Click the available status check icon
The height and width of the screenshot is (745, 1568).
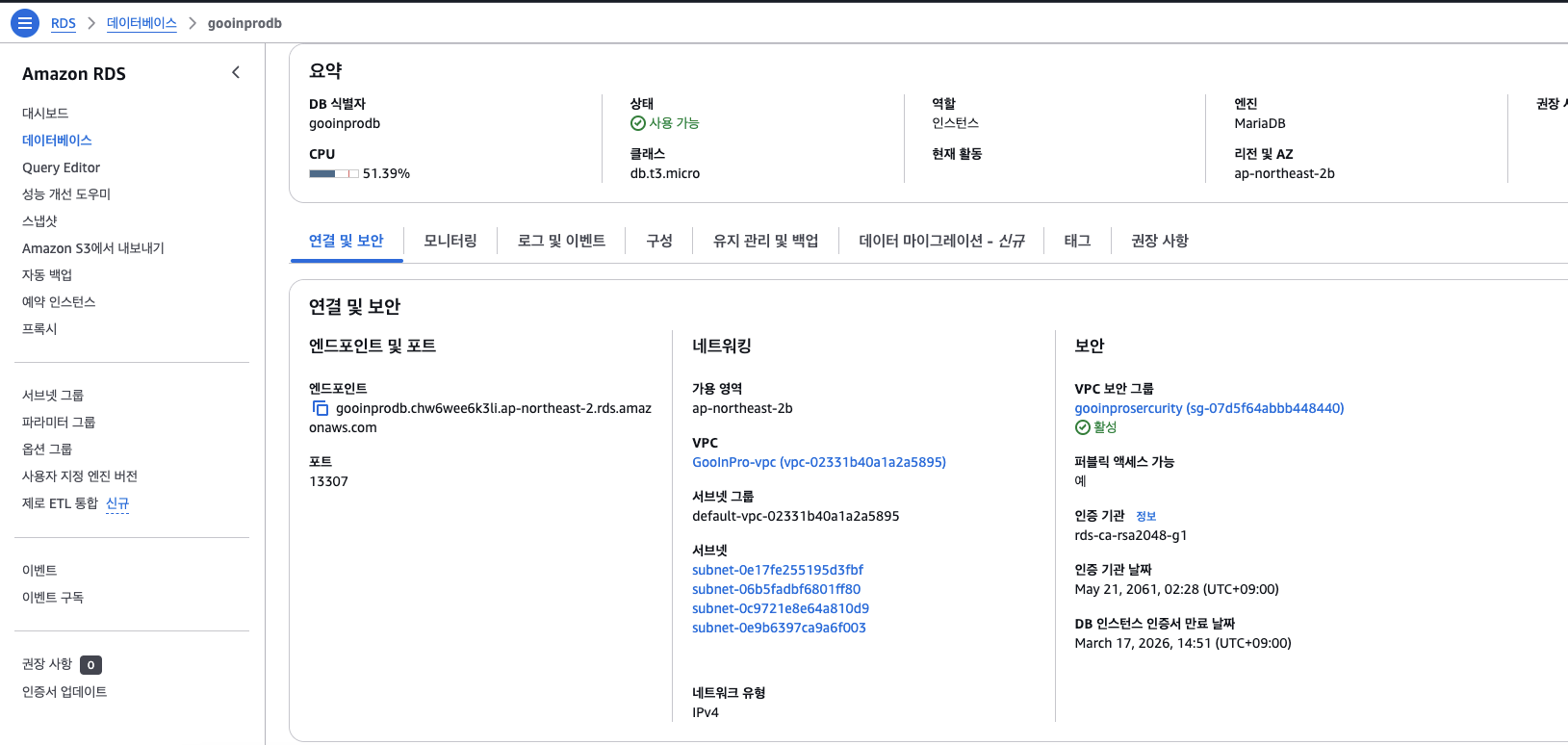637,123
